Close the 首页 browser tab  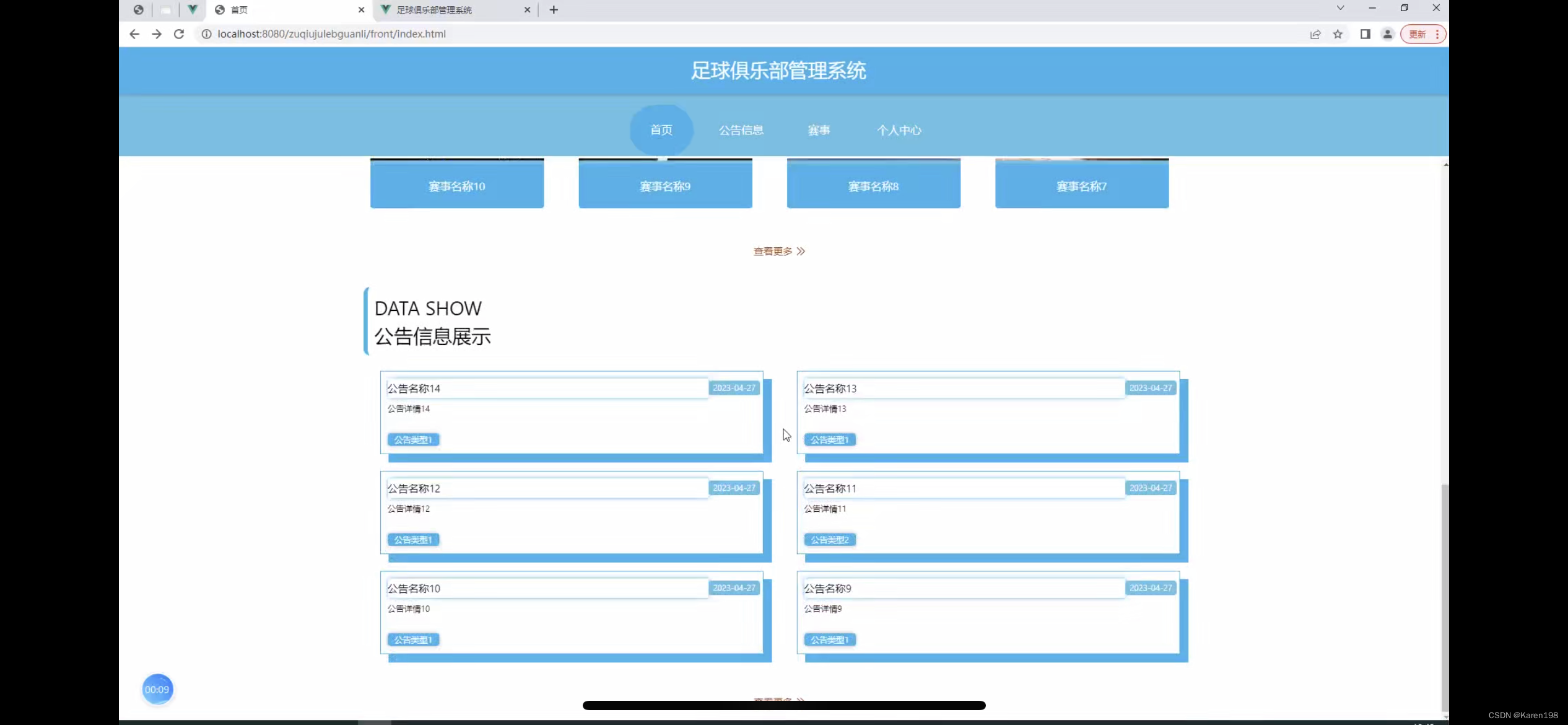click(362, 10)
